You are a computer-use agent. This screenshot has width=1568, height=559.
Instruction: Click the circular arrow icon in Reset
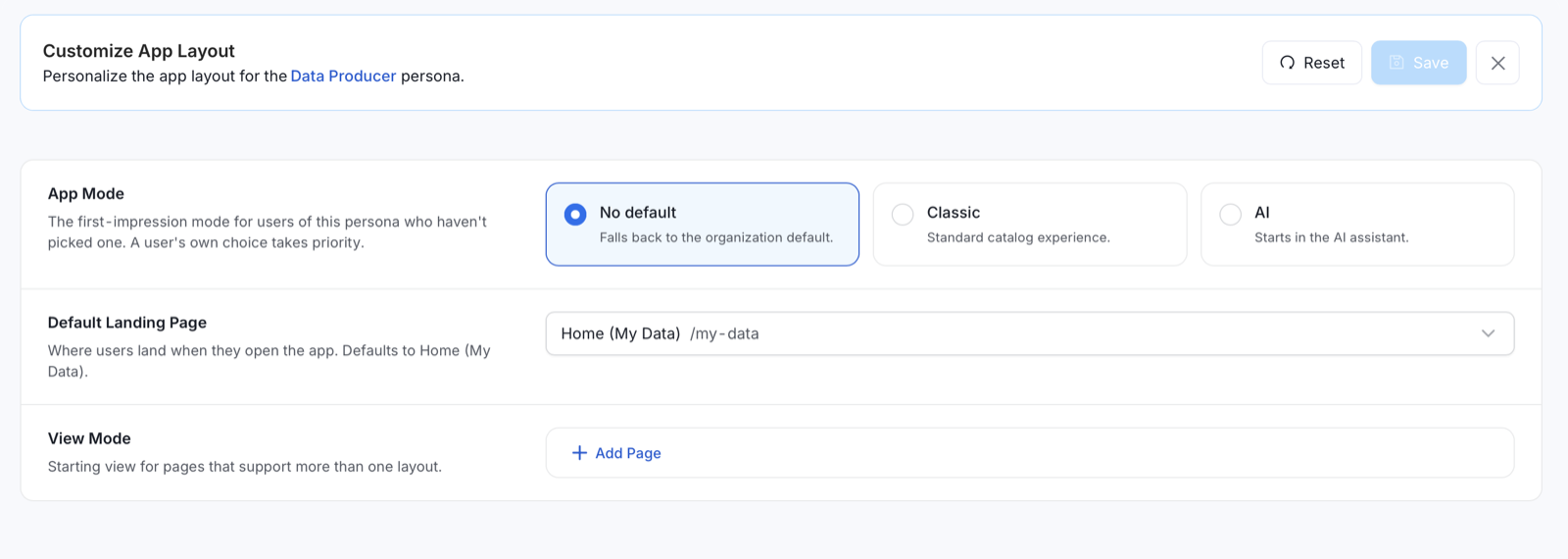(1287, 63)
